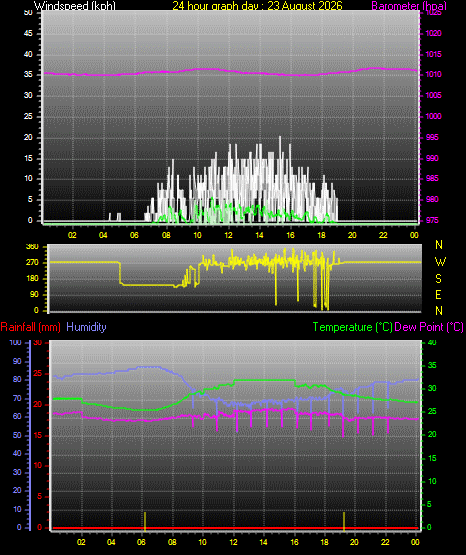The width and height of the screenshot is (466, 555).
Task: Click the S compass label
Action: 438,279
